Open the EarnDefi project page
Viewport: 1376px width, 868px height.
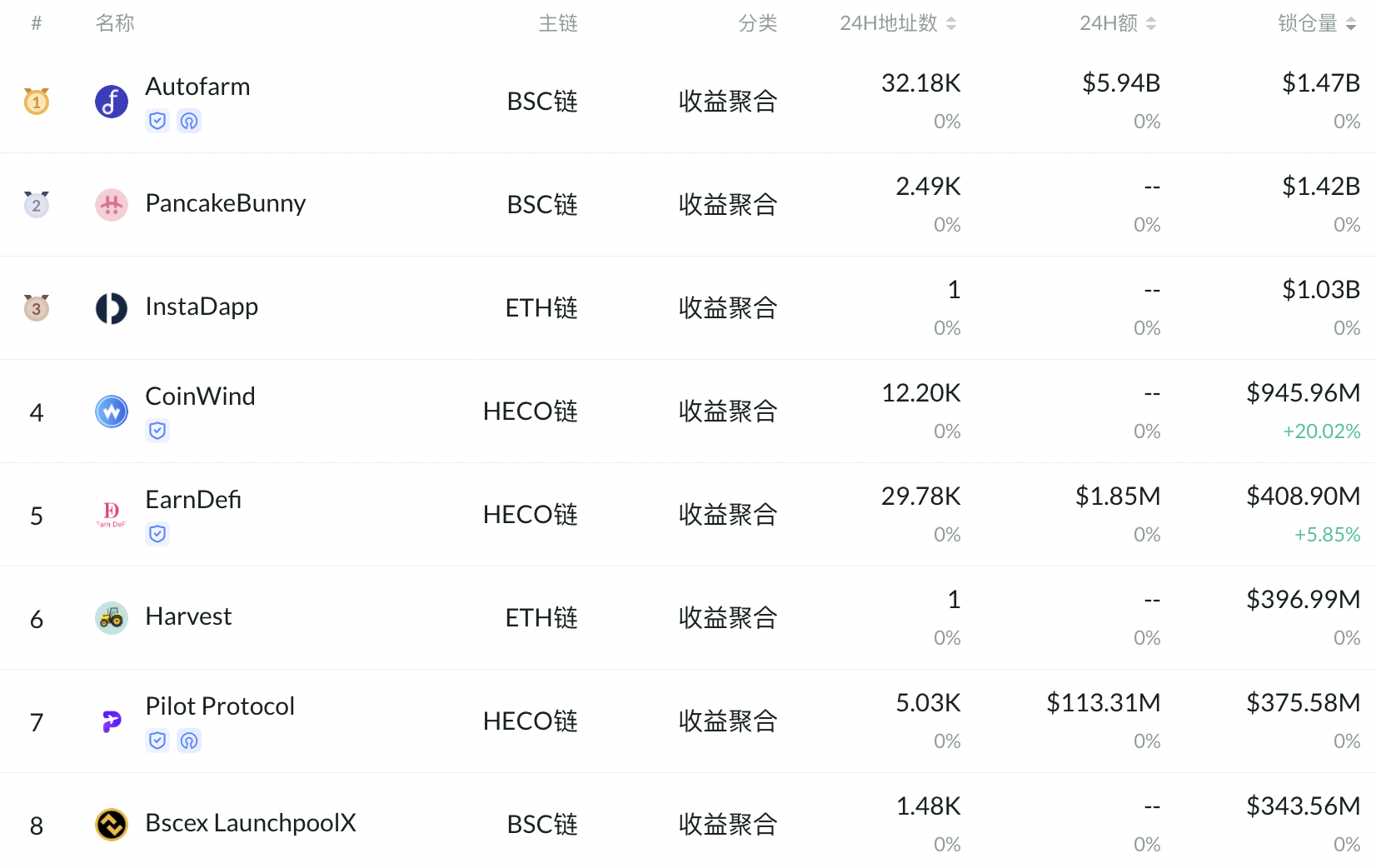[x=192, y=500]
